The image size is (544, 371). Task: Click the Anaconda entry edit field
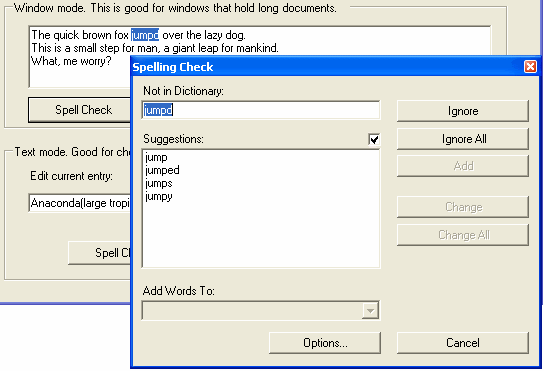(x=80, y=203)
